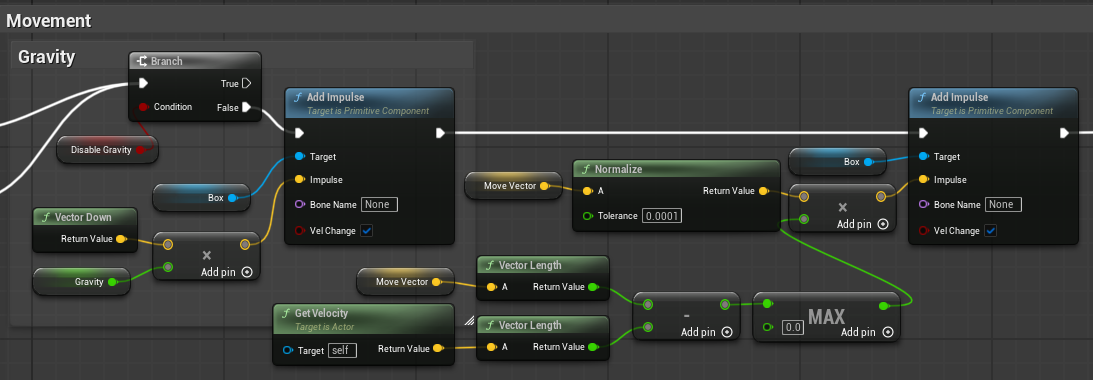Click the Get Velocity Target pin
Viewport: 1093px width, 380px height.
pyautogui.click(x=288, y=350)
